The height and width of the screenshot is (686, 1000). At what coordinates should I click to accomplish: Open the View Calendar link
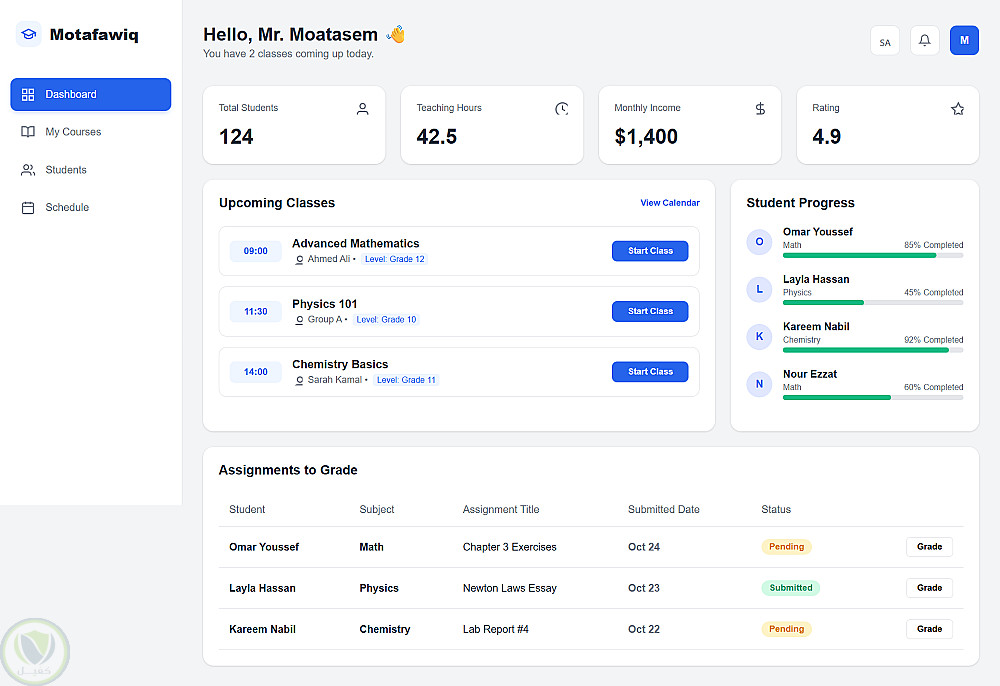670,203
